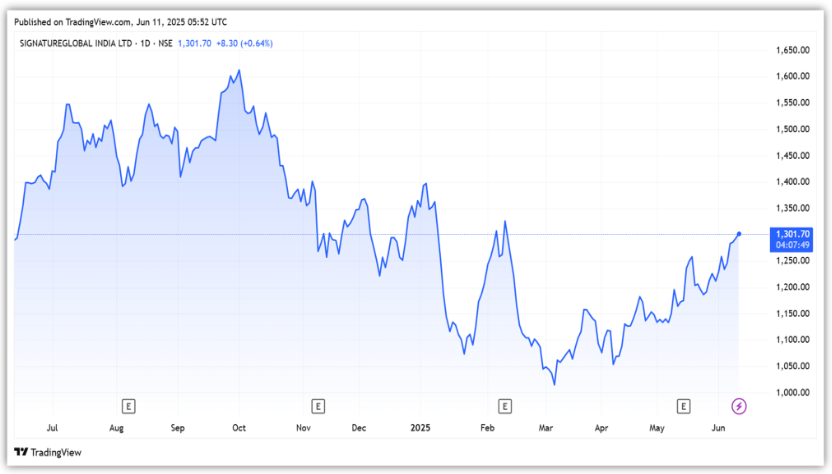
Task: Click the earnings E marker near Nov
Action: 317,405
